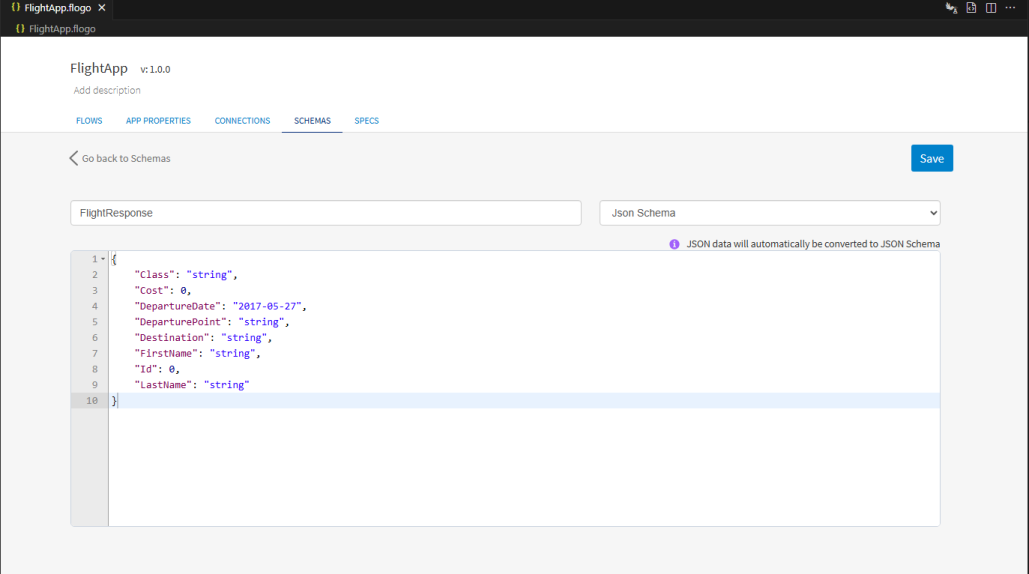Click the FlightResponse schema name field
Screen dimensions: 1029x574
pos(325,213)
